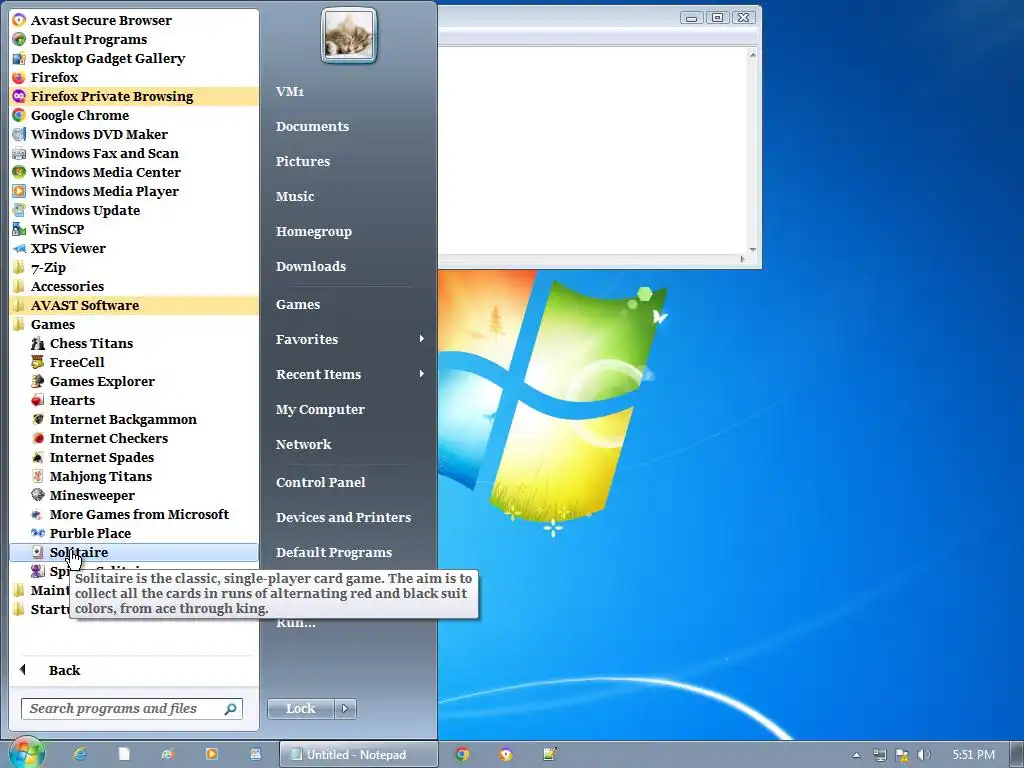Open Default Programs in the All Programs list
Screen dimensions: 1024x768
click(134, 39)
